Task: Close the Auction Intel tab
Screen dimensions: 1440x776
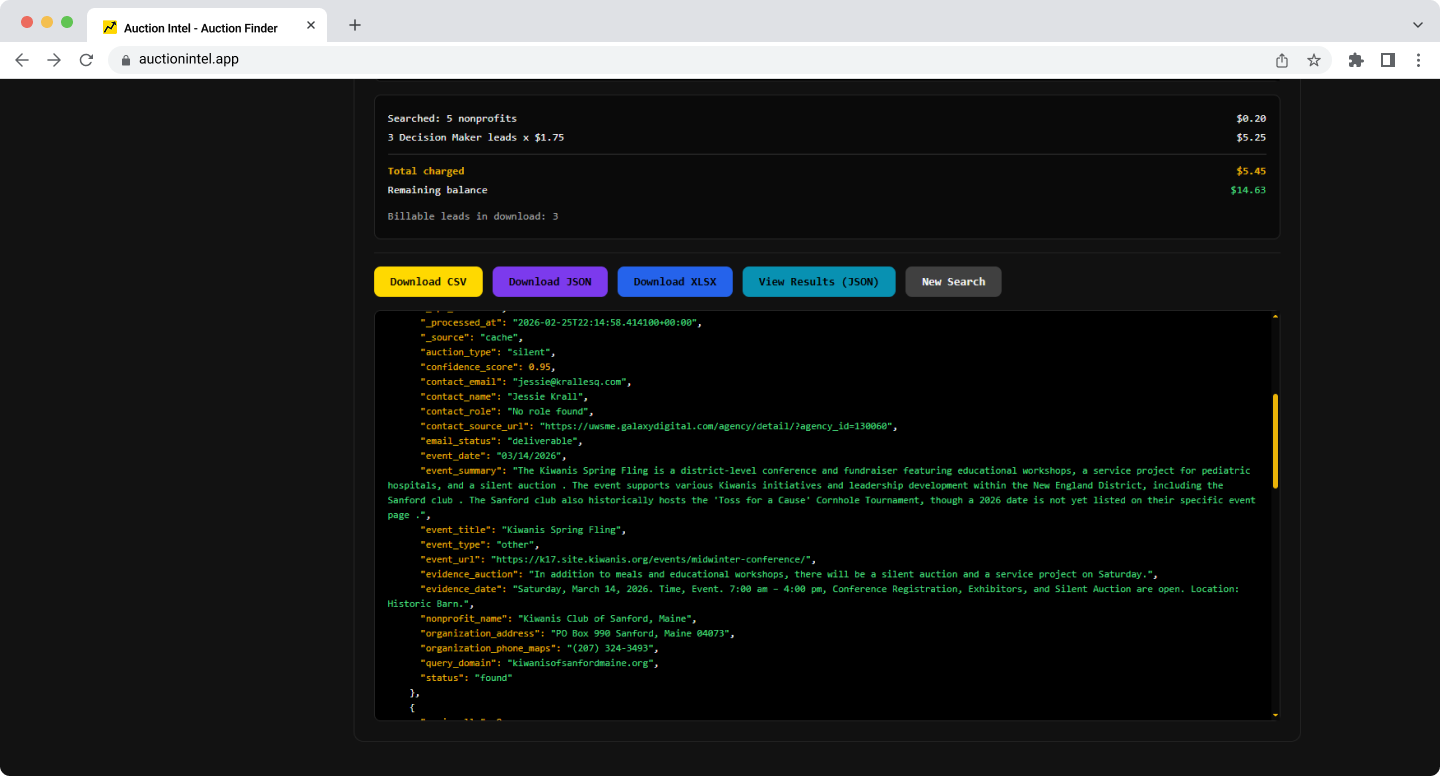Action: (x=311, y=27)
